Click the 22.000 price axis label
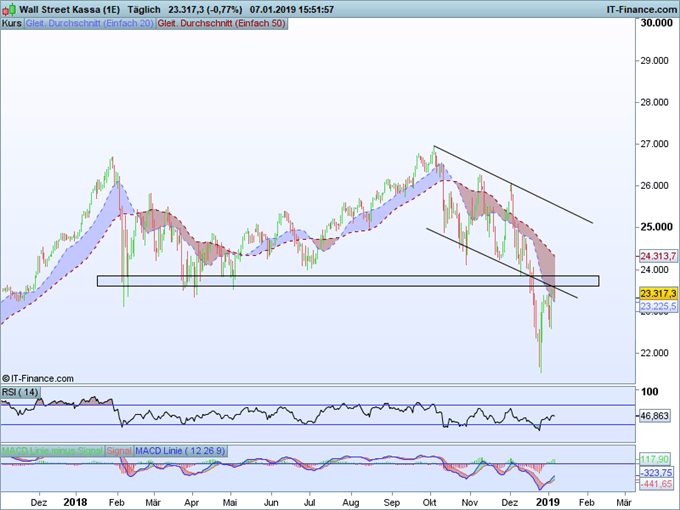The height and width of the screenshot is (510, 680). 654,353
